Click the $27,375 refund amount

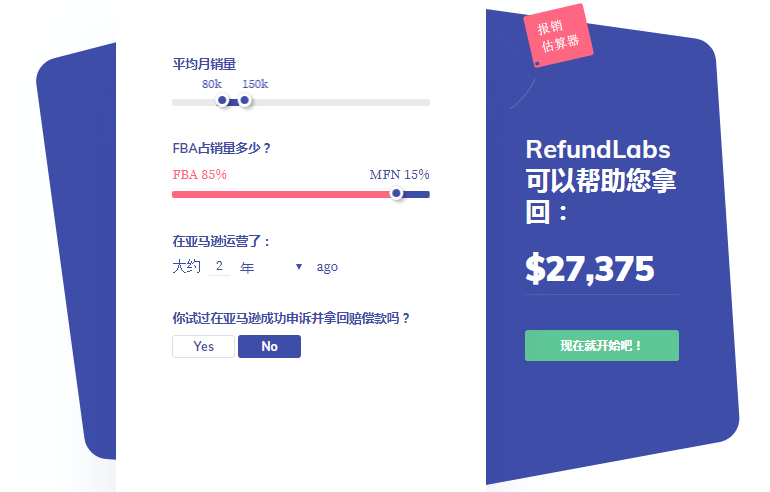click(589, 269)
